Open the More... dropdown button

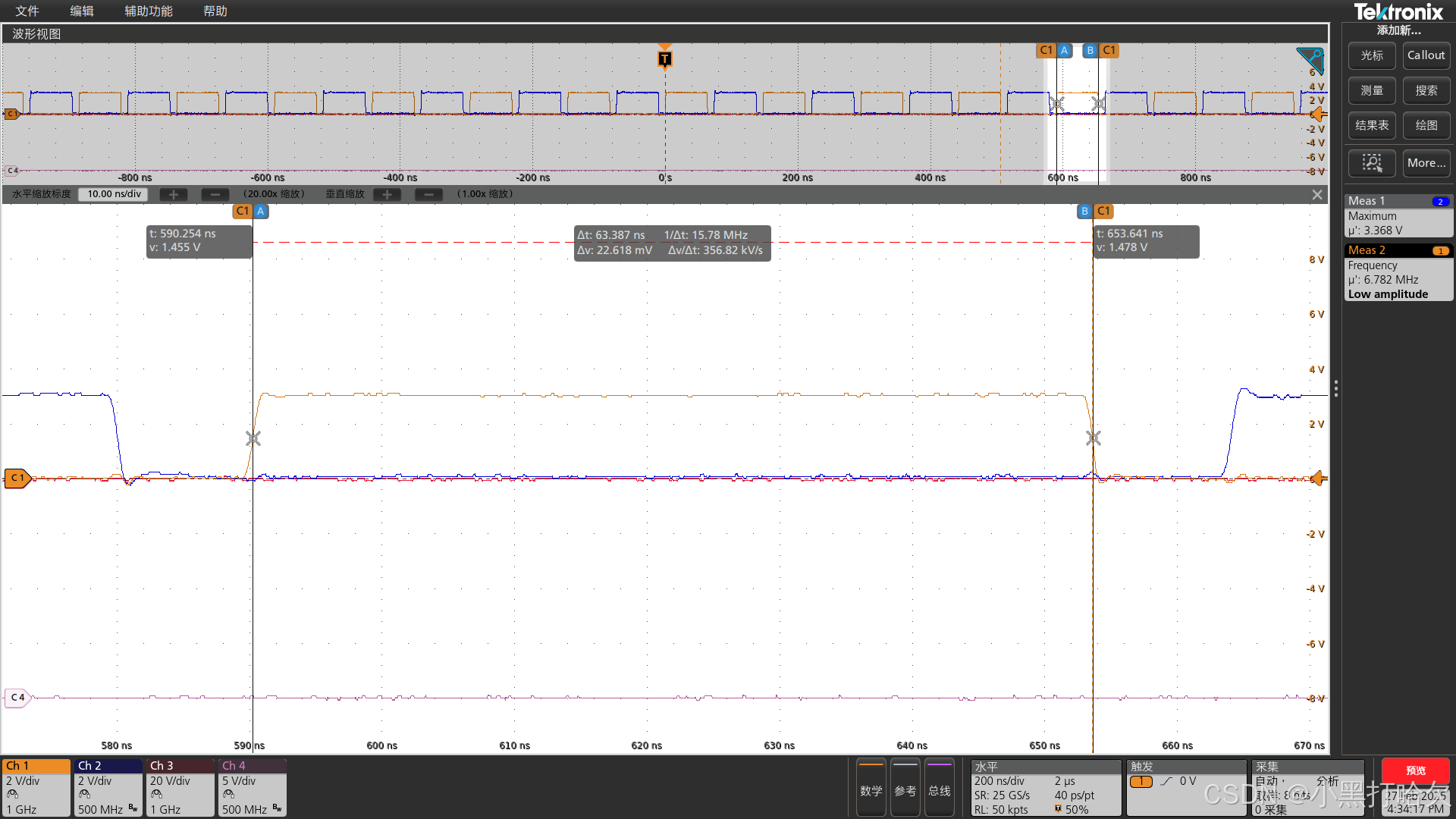1426,163
